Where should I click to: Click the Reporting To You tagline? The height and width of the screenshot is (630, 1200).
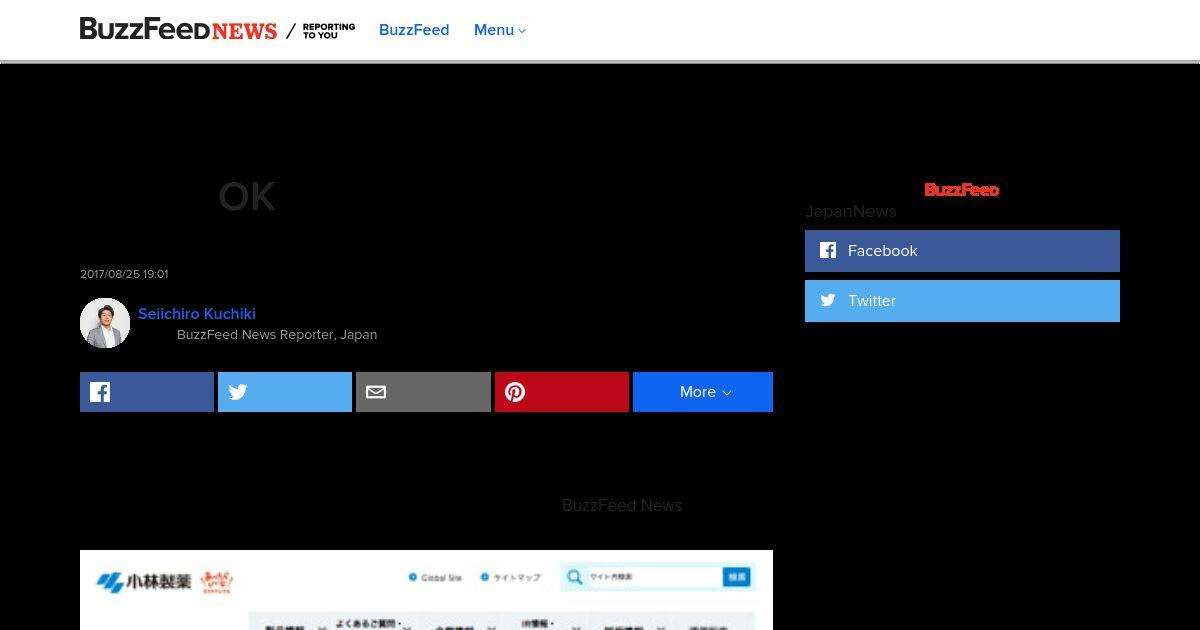point(329,31)
